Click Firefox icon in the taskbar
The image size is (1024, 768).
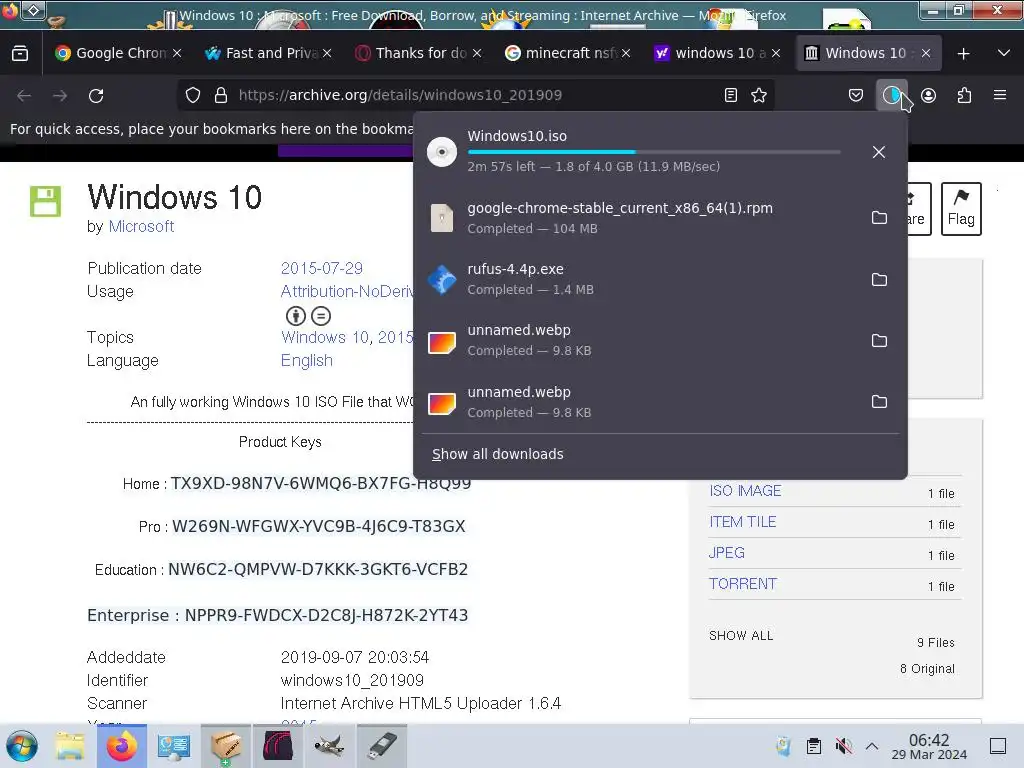click(x=122, y=746)
